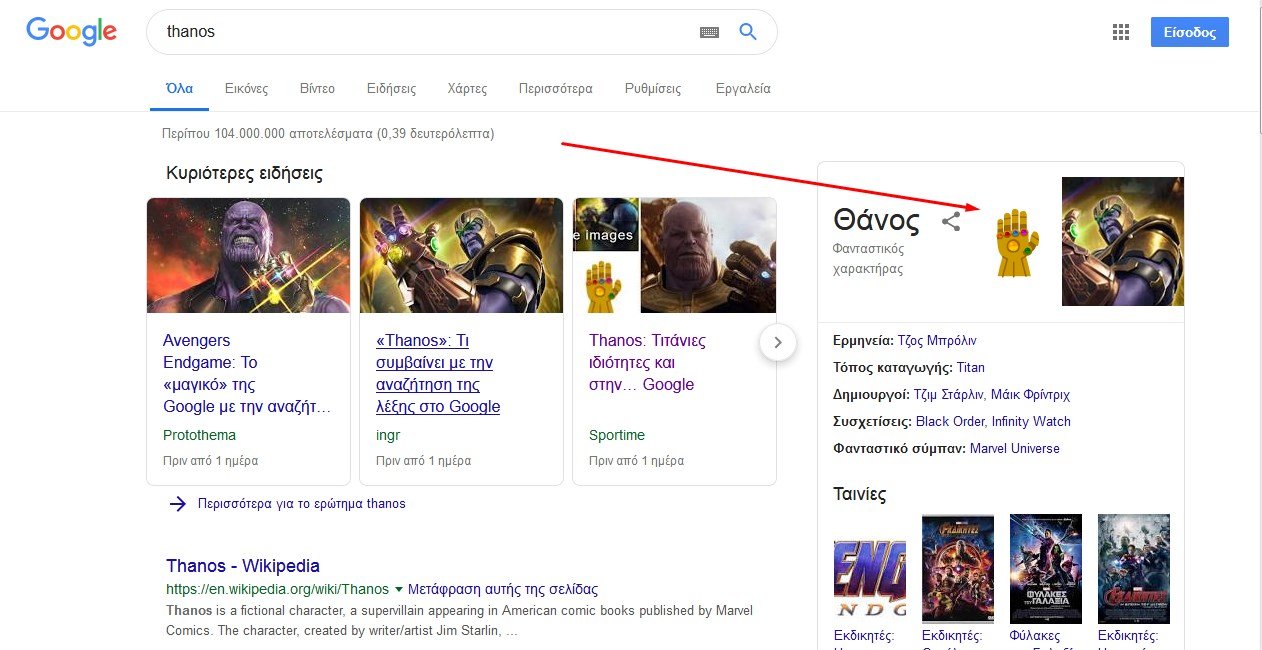
Task: Open the Marvel Universe link
Action: (x=1015, y=448)
